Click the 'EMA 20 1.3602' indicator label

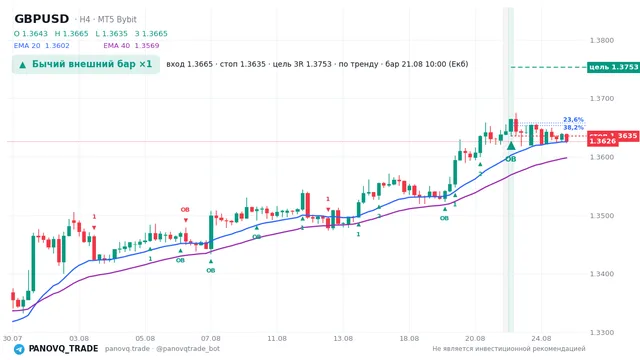(x=42, y=46)
